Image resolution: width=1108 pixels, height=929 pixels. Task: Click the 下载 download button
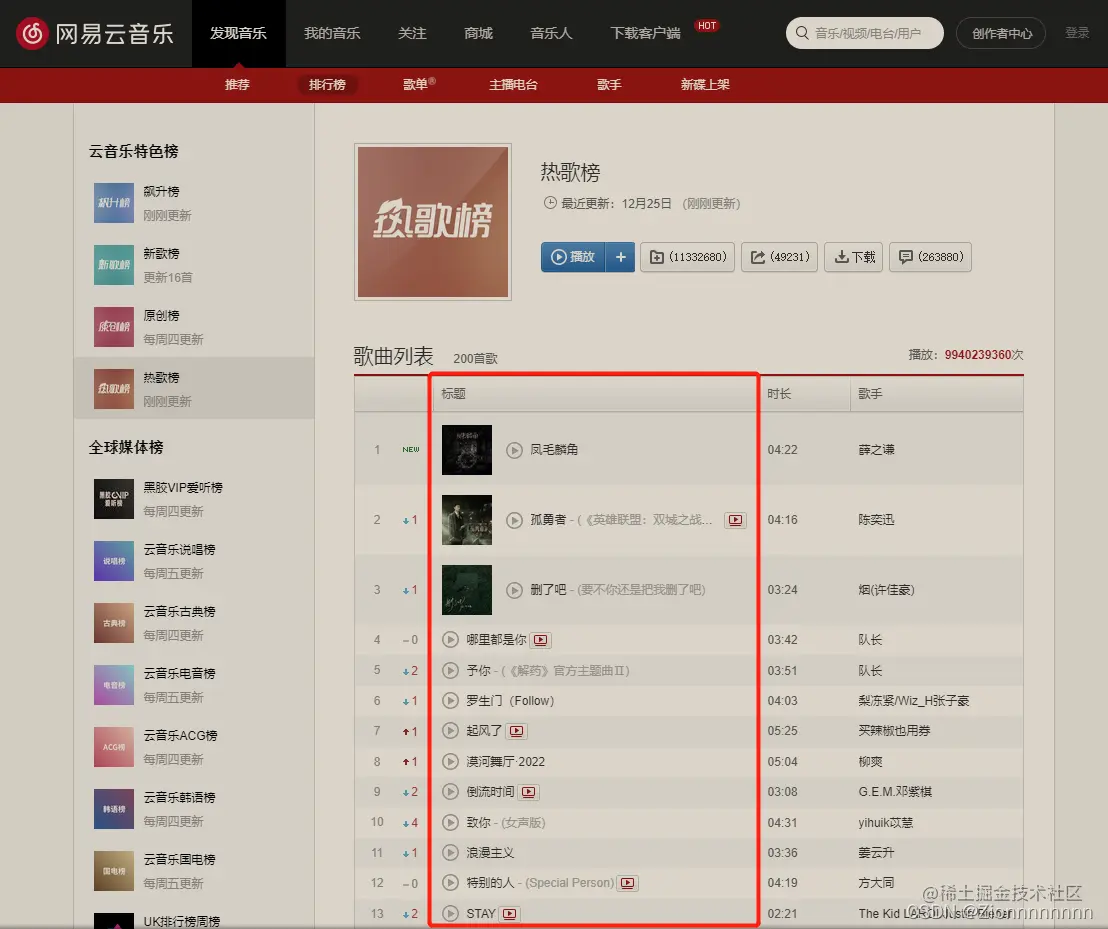[x=854, y=257]
